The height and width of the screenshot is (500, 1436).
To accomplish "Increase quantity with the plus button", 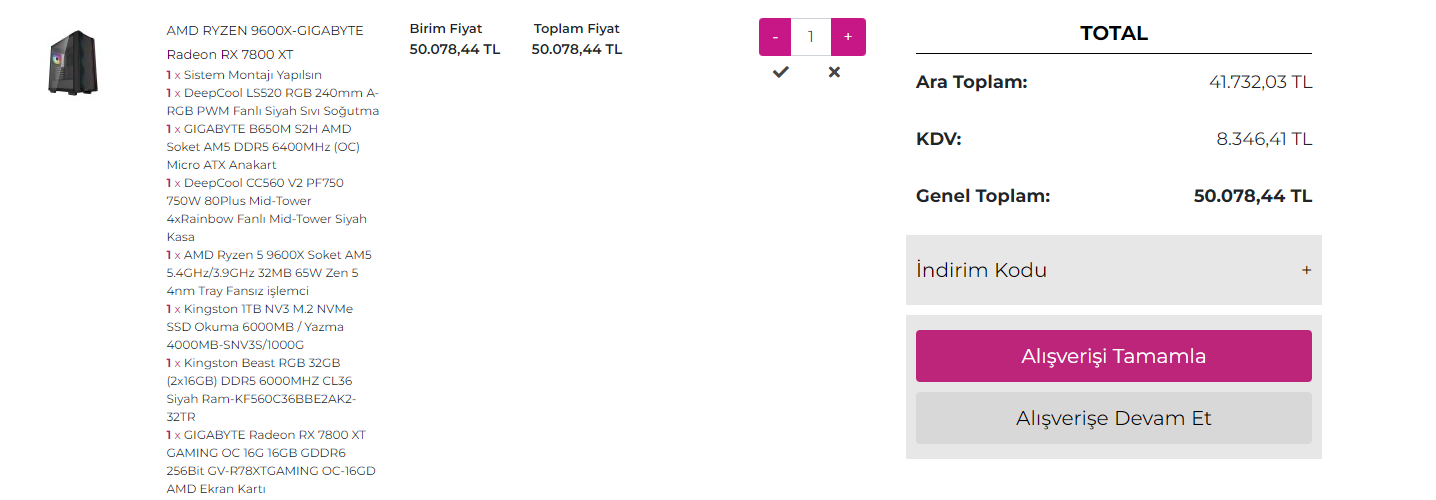I will click(x=848, y=37).
